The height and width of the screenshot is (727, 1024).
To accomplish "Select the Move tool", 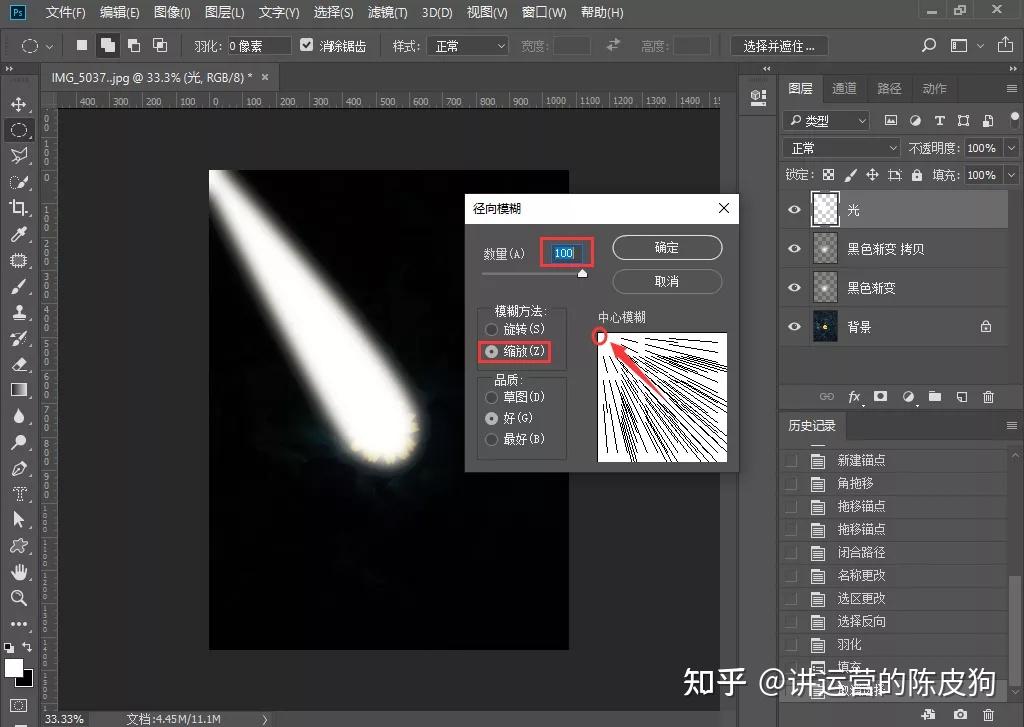I will pyautogui.click(x=19, y=105).
